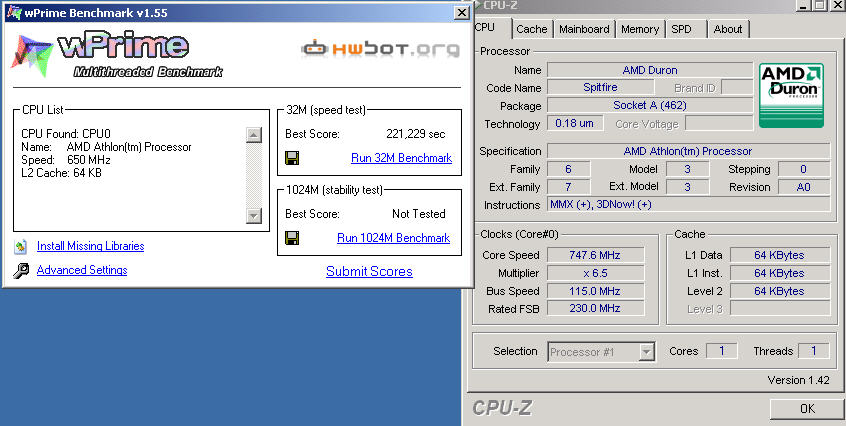This screenshot has height=426, width=846.
Task: Click the Cores count value box
Action: pyautogui.click(x=721, y=351)
